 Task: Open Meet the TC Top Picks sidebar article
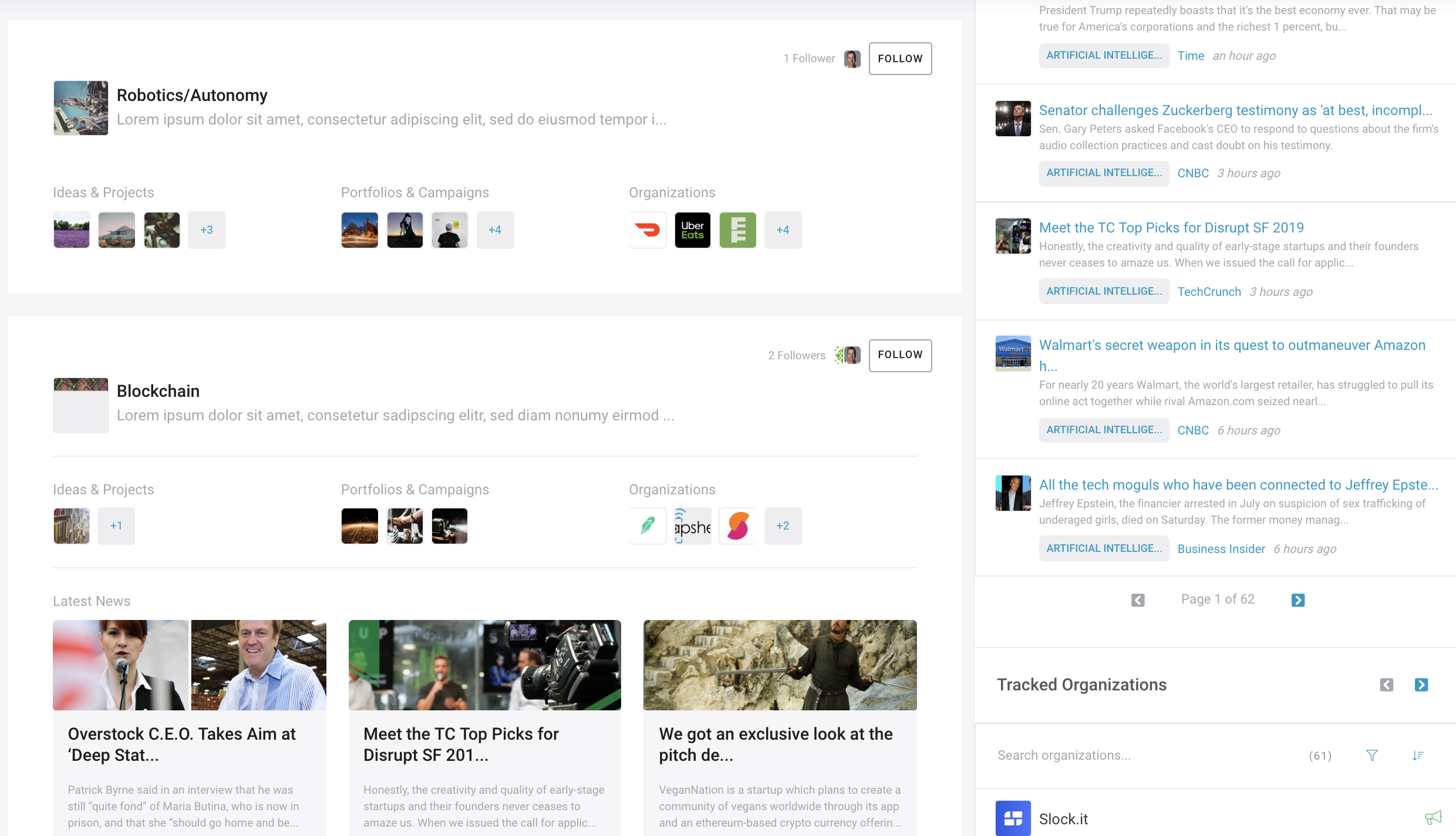click(x=1171, y=228)
